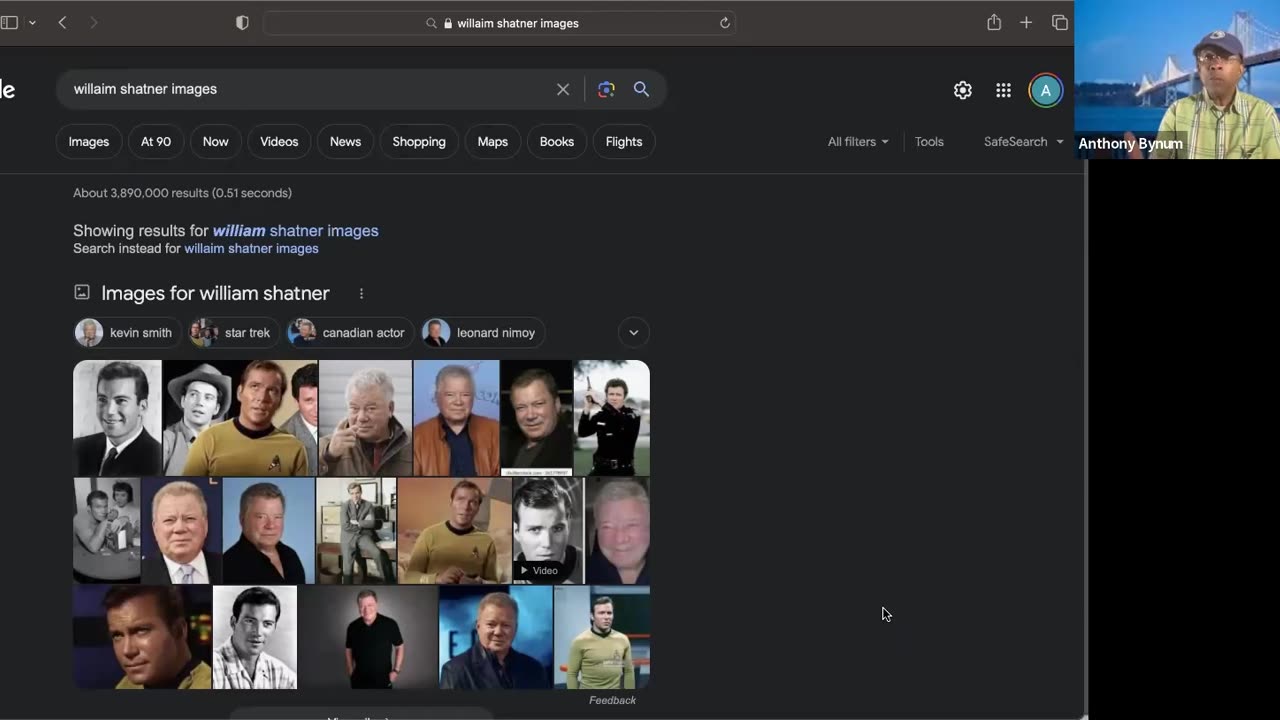The height and width of the screenshot is (720, 1280).
Task: Clear the search box with X icon
Action: (563, 89)
